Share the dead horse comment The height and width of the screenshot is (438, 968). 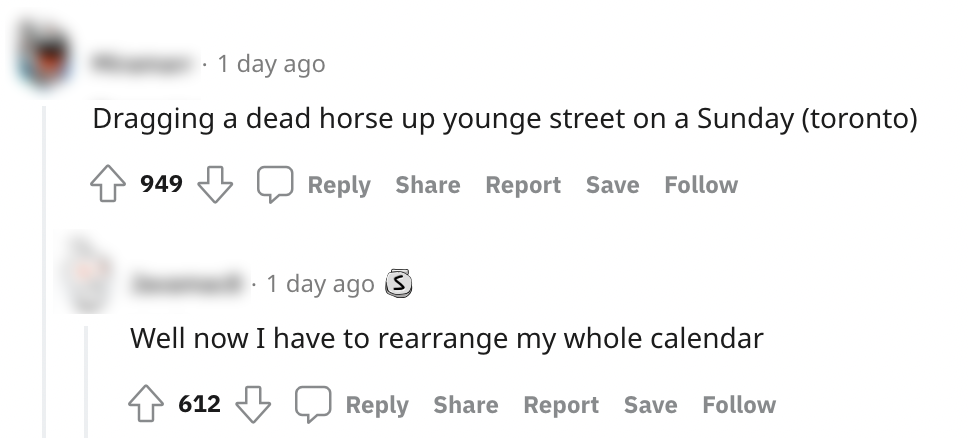tap(427, 185)
